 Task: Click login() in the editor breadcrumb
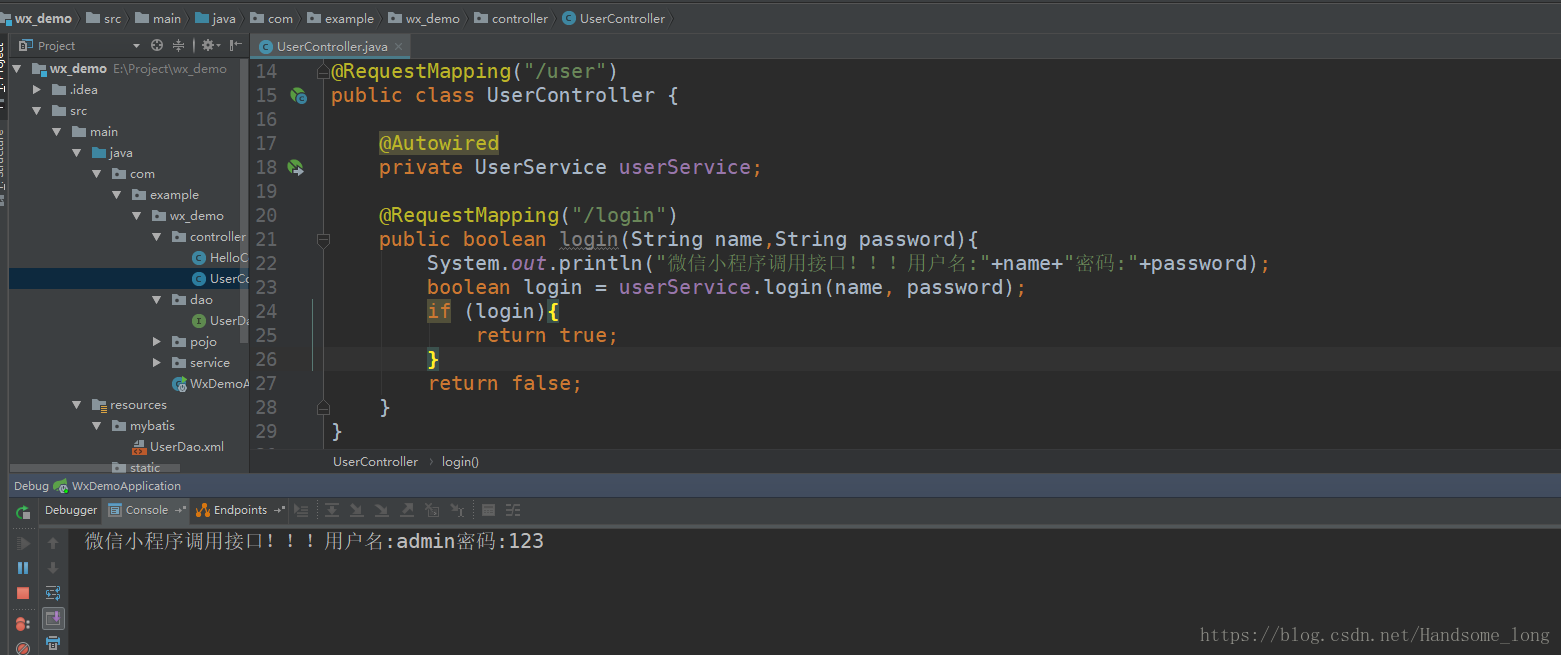tap(460, 462)
